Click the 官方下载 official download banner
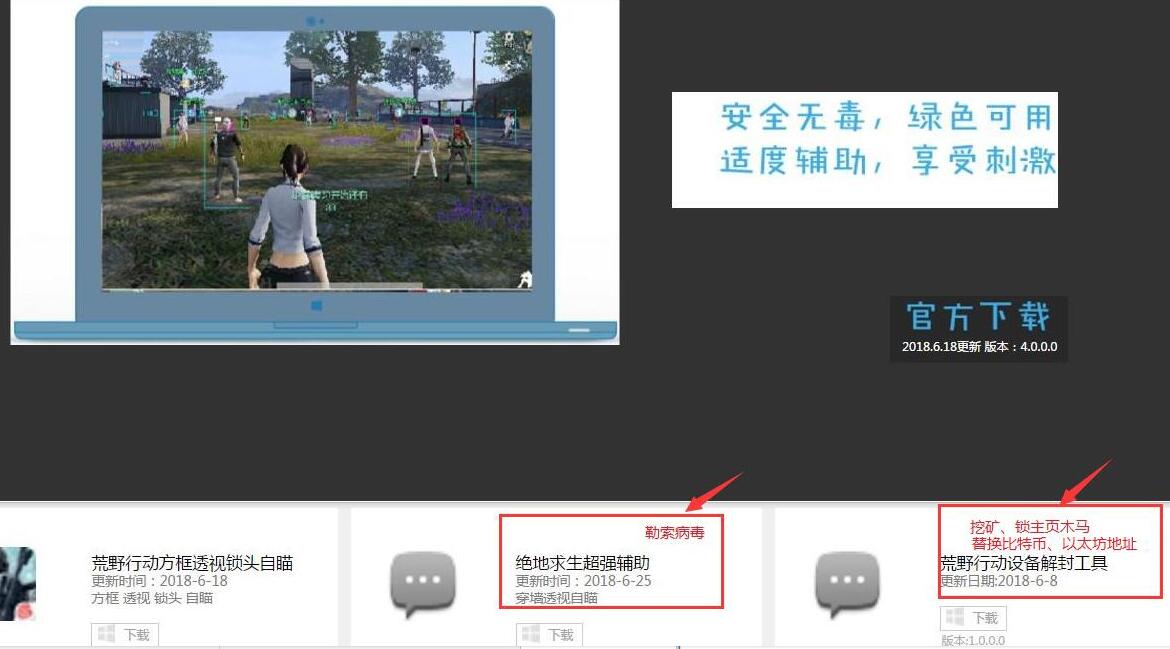This screenshot has height=649, width=1170. (977, 315)
